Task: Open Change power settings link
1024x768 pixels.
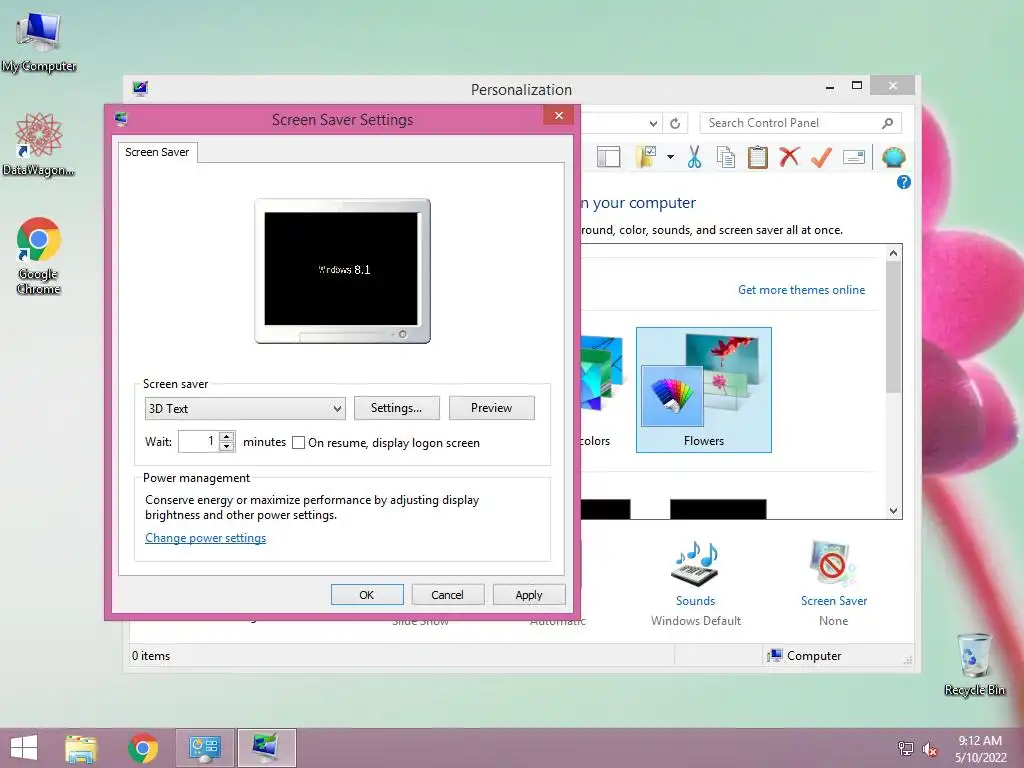Action: [206, 538]
